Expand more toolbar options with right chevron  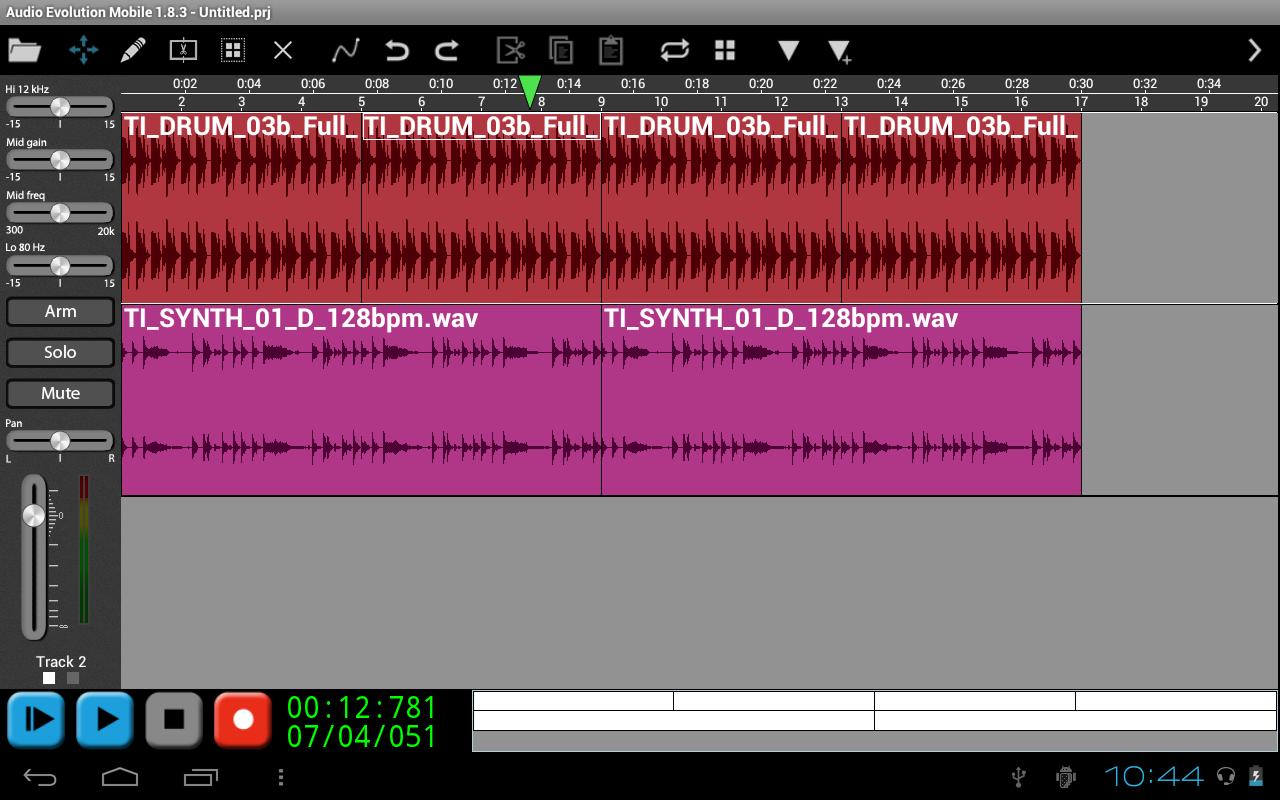(1254, 50)
